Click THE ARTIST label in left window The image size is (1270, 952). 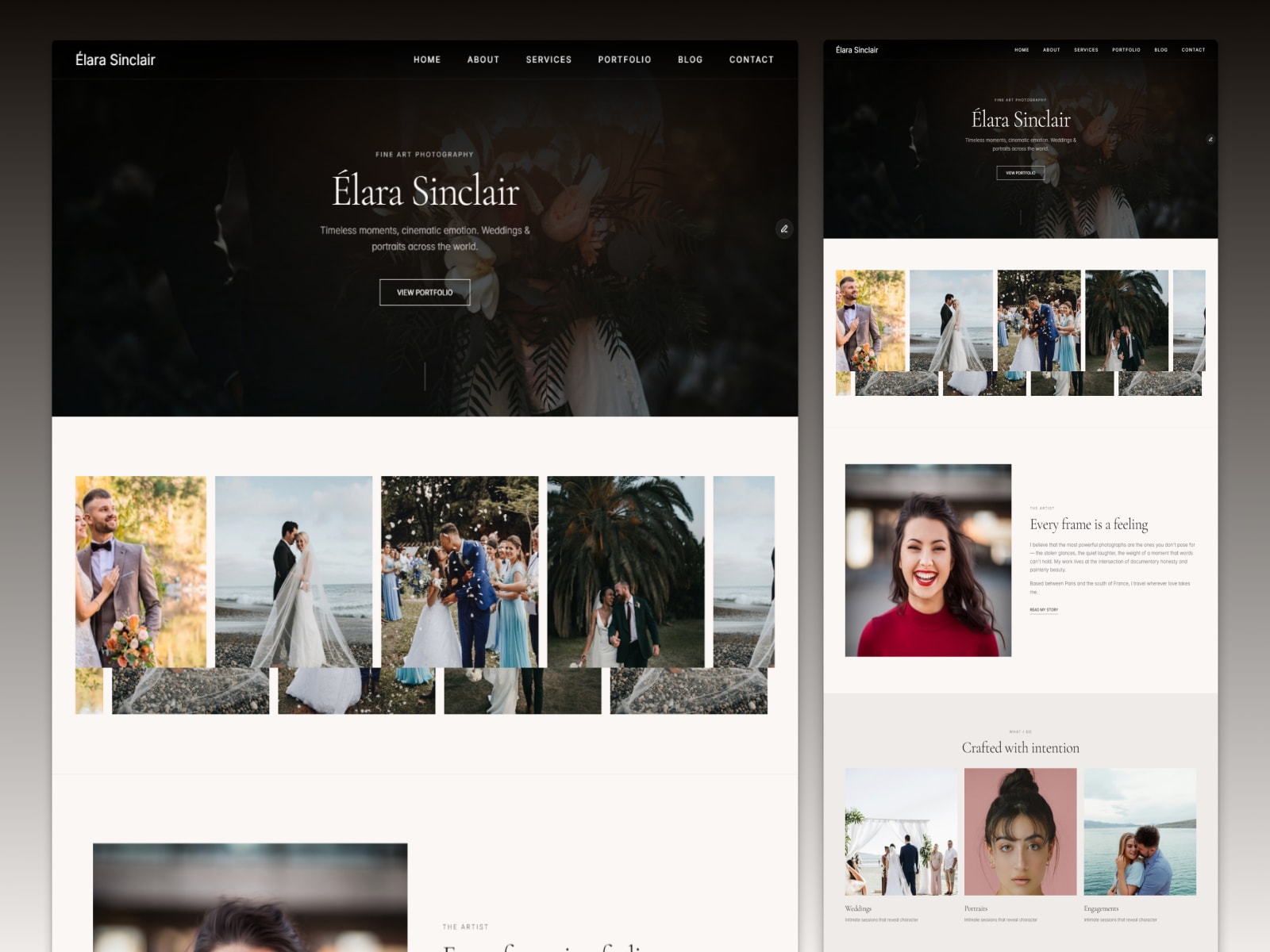(x=465, y=927)
